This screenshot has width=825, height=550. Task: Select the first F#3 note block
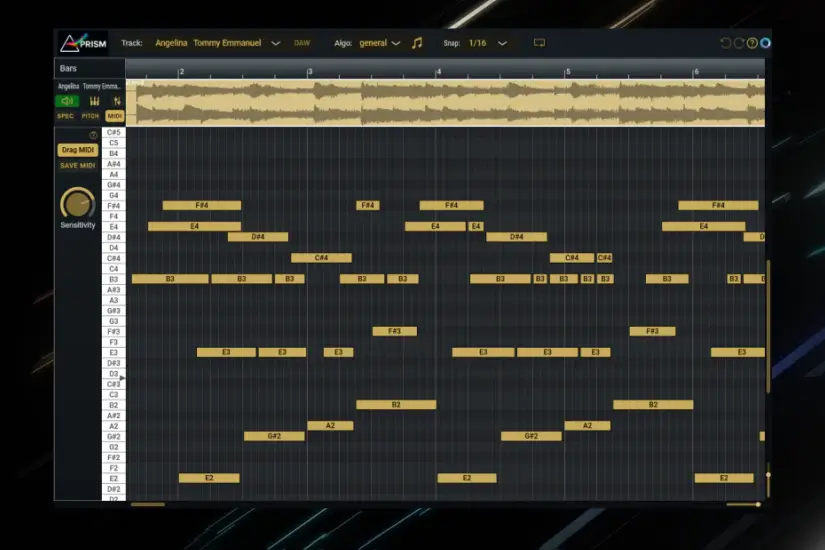click(x=395, y=331)
